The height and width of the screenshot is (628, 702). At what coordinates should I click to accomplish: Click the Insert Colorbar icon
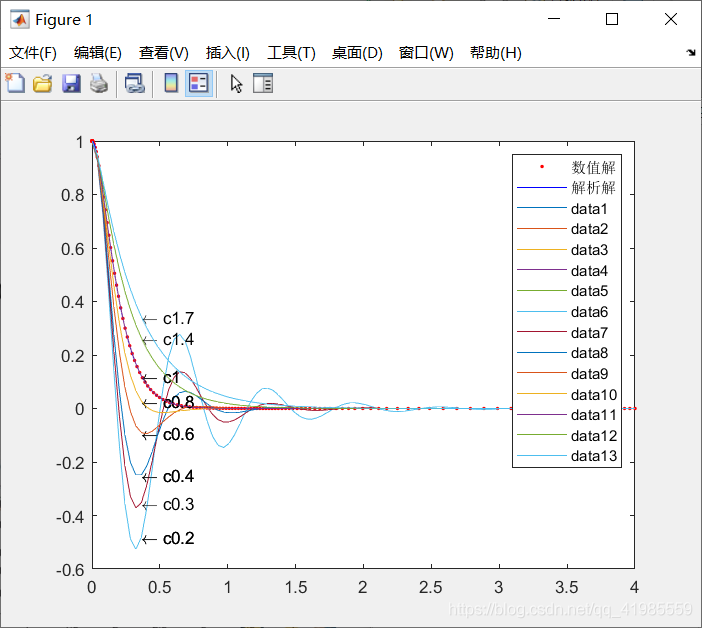click(x=171, y=83)
